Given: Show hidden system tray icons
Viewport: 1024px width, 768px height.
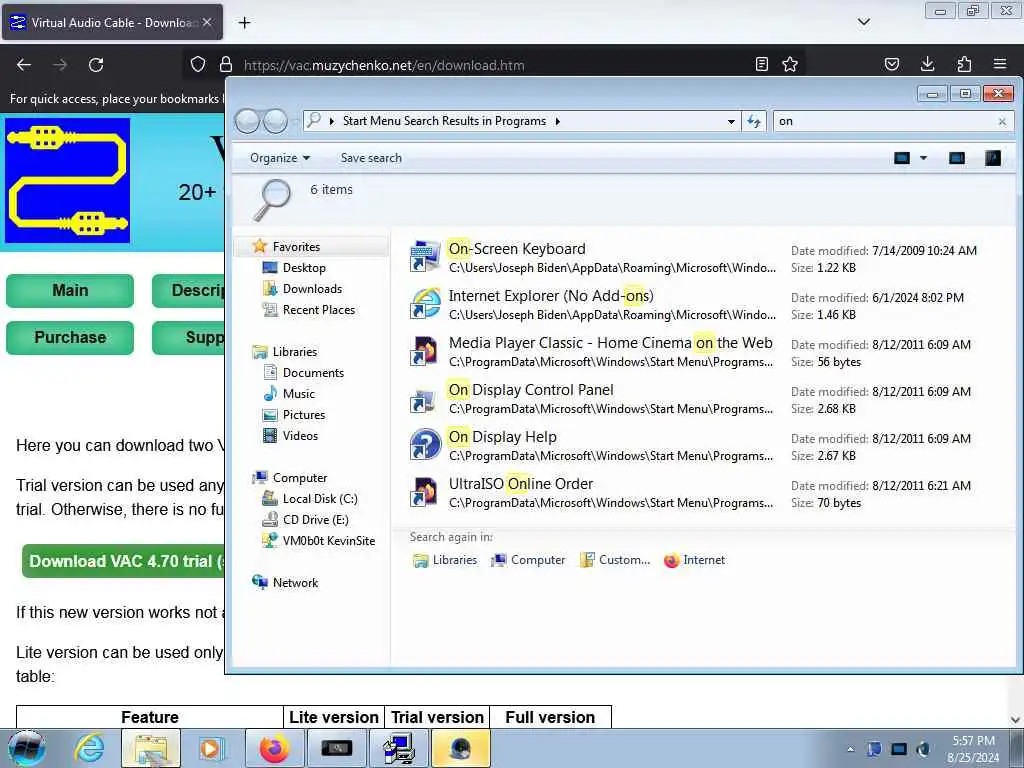Looking at the screenshot, I should (850, 749).
